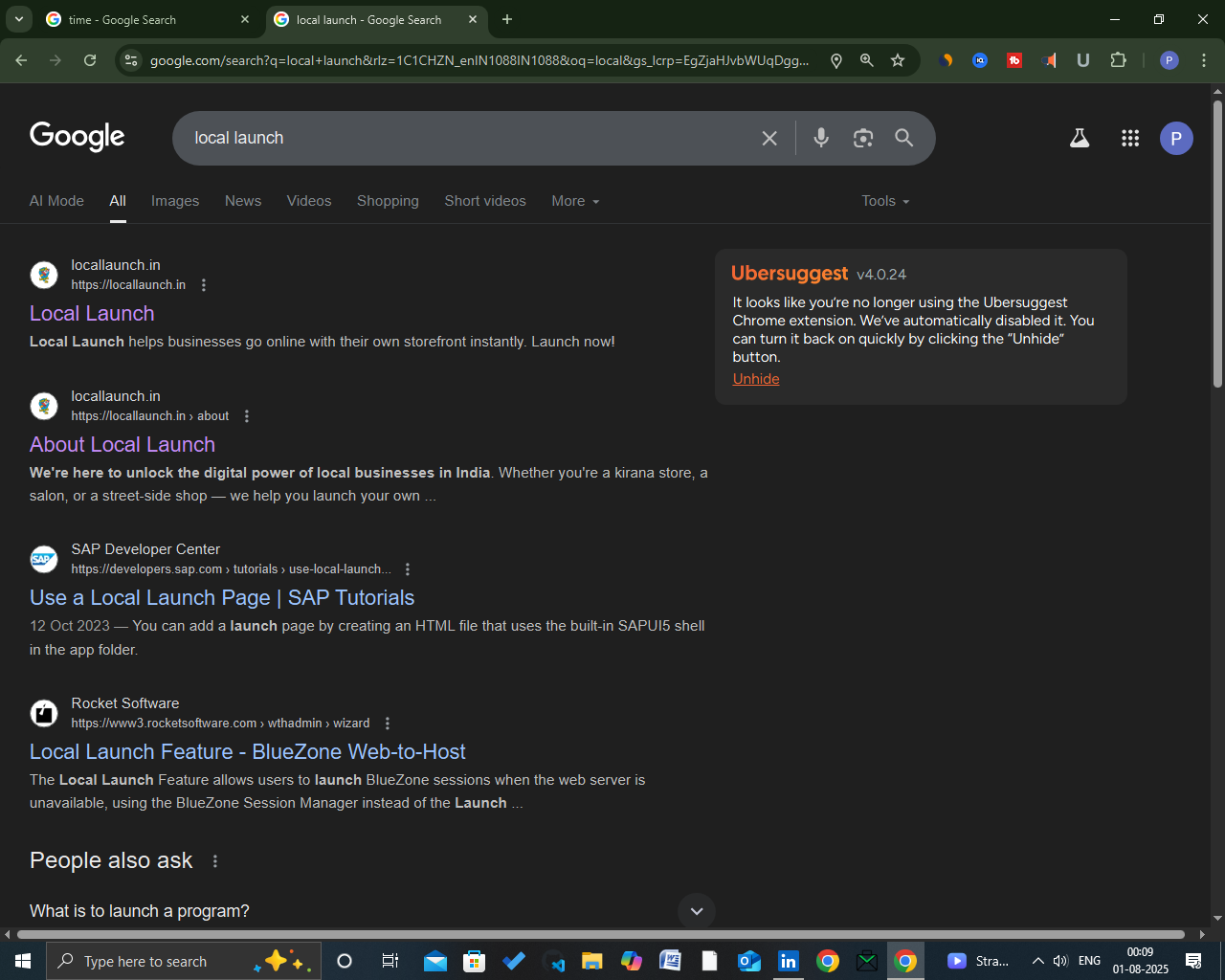Open People also ask options menu

tap(215, 861)
